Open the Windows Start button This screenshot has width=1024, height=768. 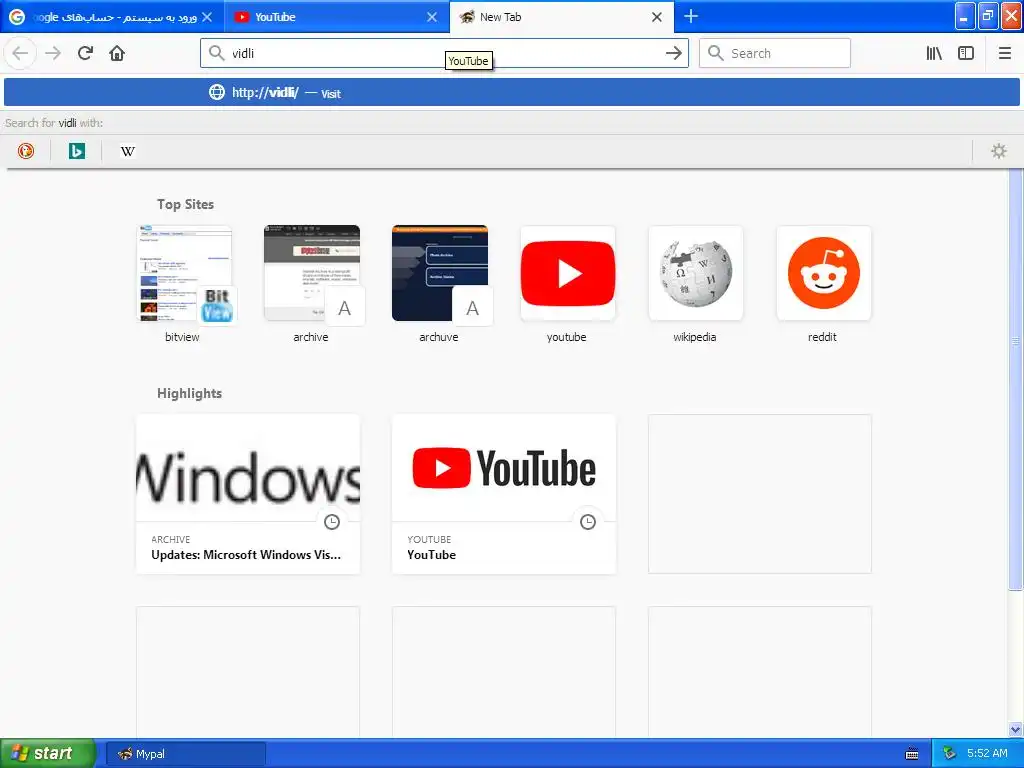(x=47, y=754)
